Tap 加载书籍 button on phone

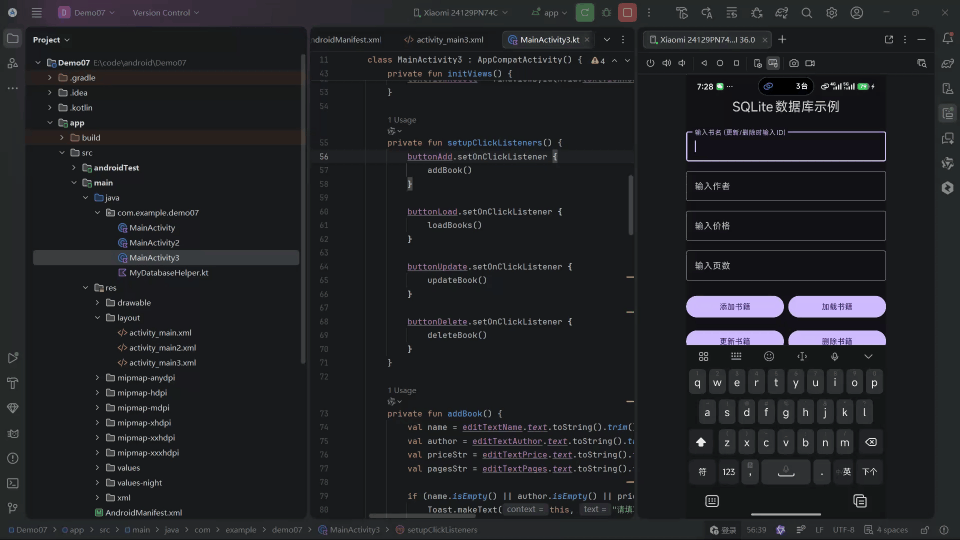tap(837, 307)
